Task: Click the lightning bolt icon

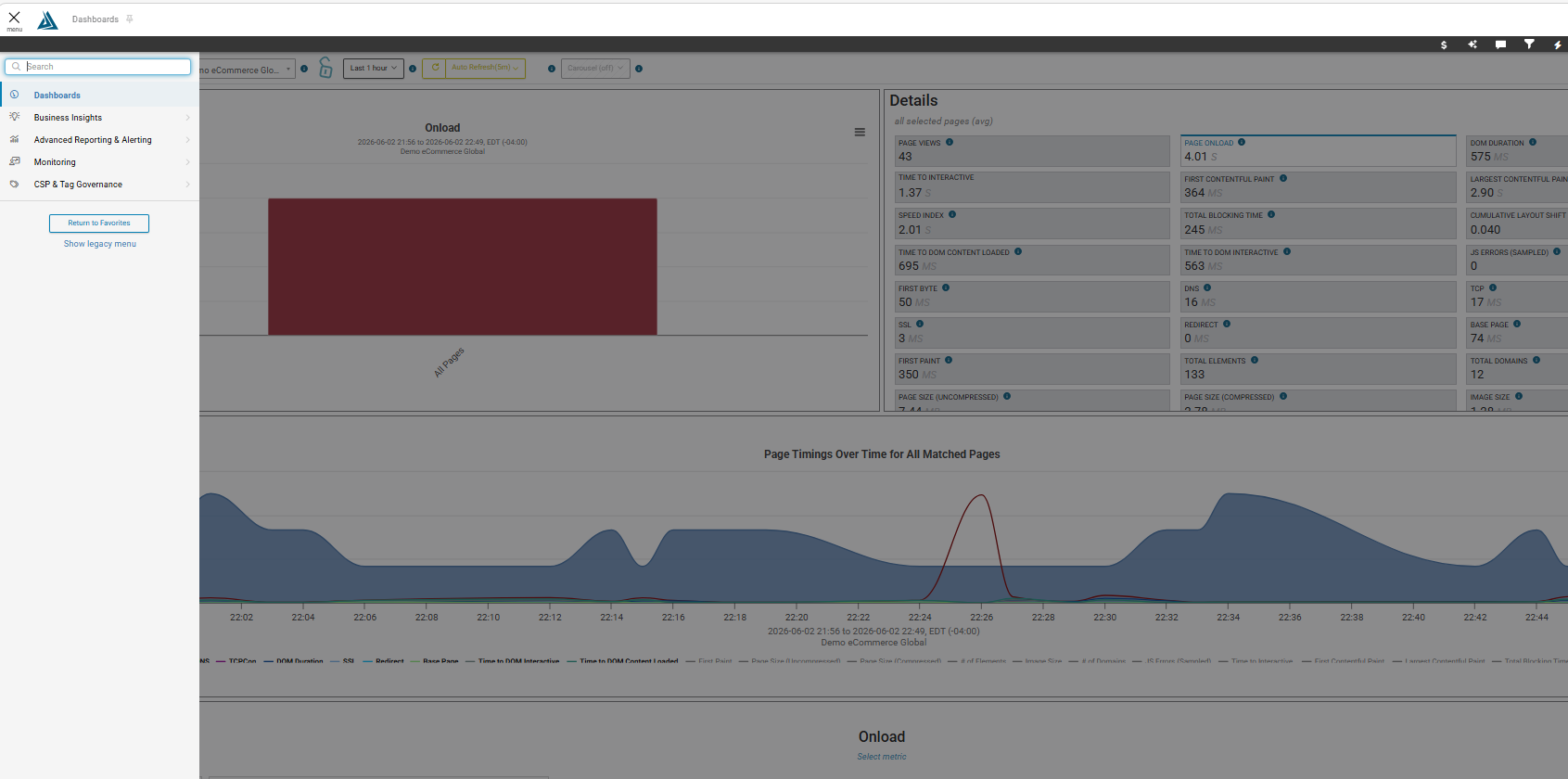Action: click(x=1558, y=45)
